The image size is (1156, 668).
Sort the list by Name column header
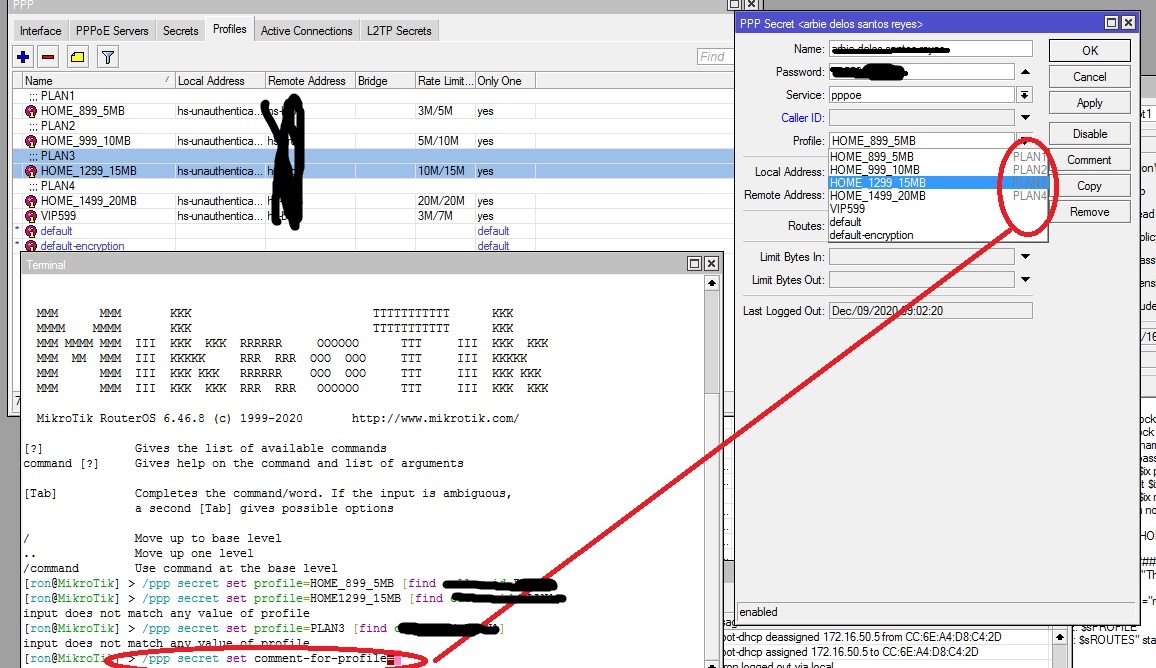[95, 81]
